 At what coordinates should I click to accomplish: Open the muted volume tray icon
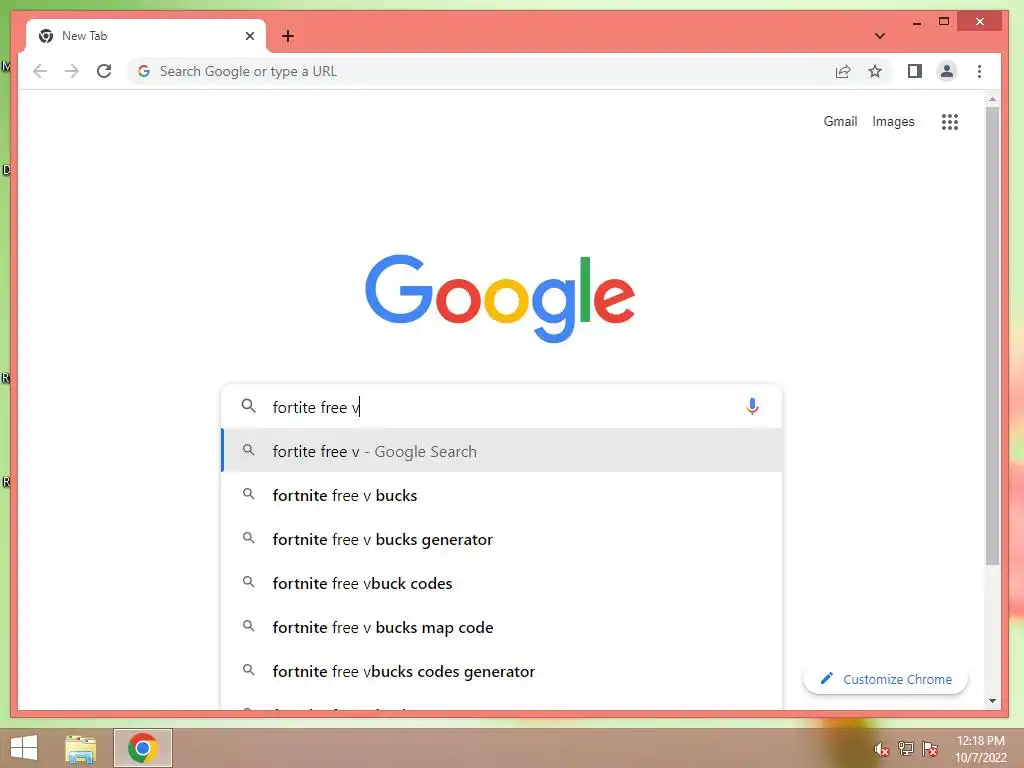pyautogui.click(x=882, y=749)
